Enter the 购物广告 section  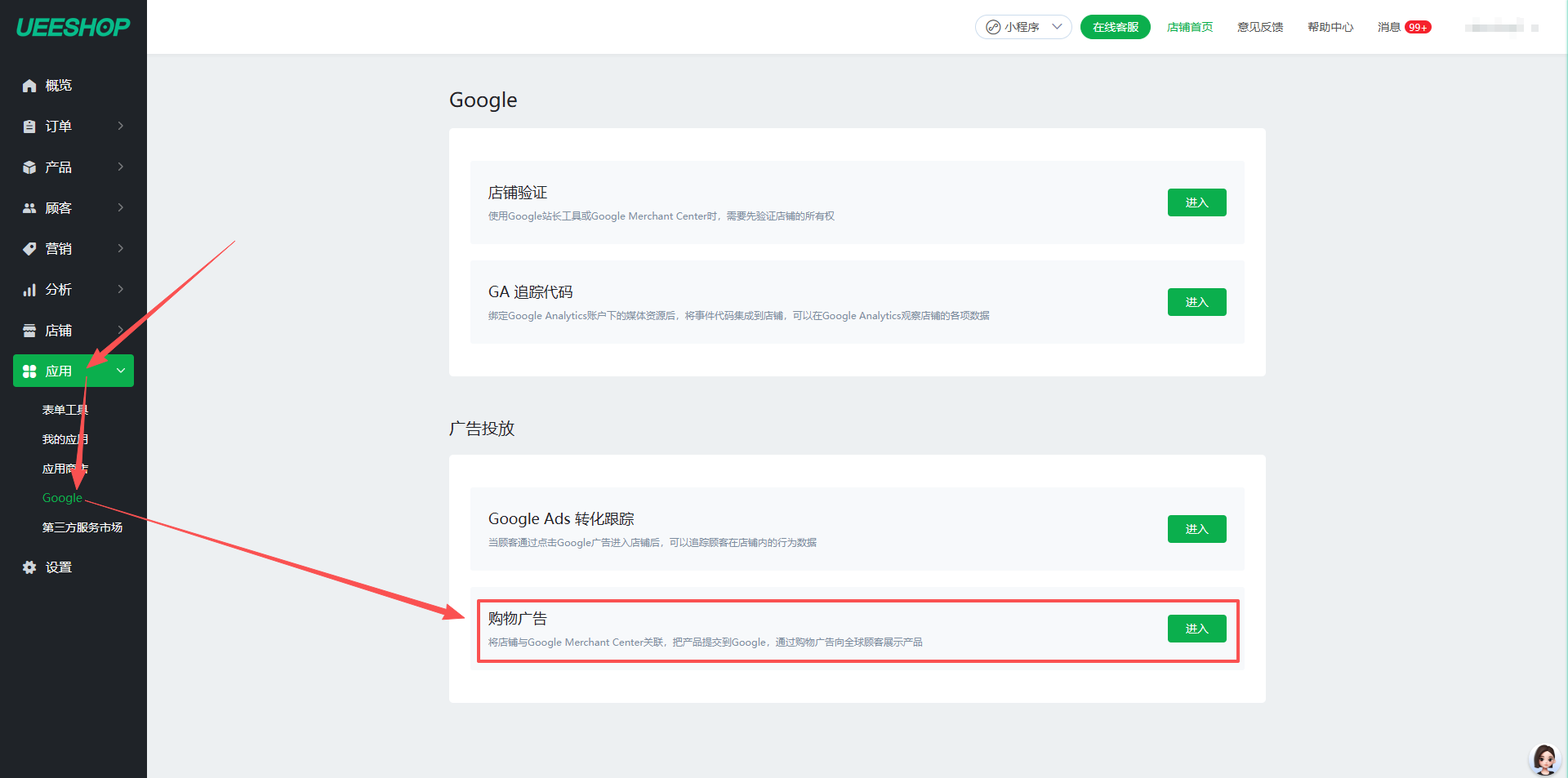(1196, 629)
